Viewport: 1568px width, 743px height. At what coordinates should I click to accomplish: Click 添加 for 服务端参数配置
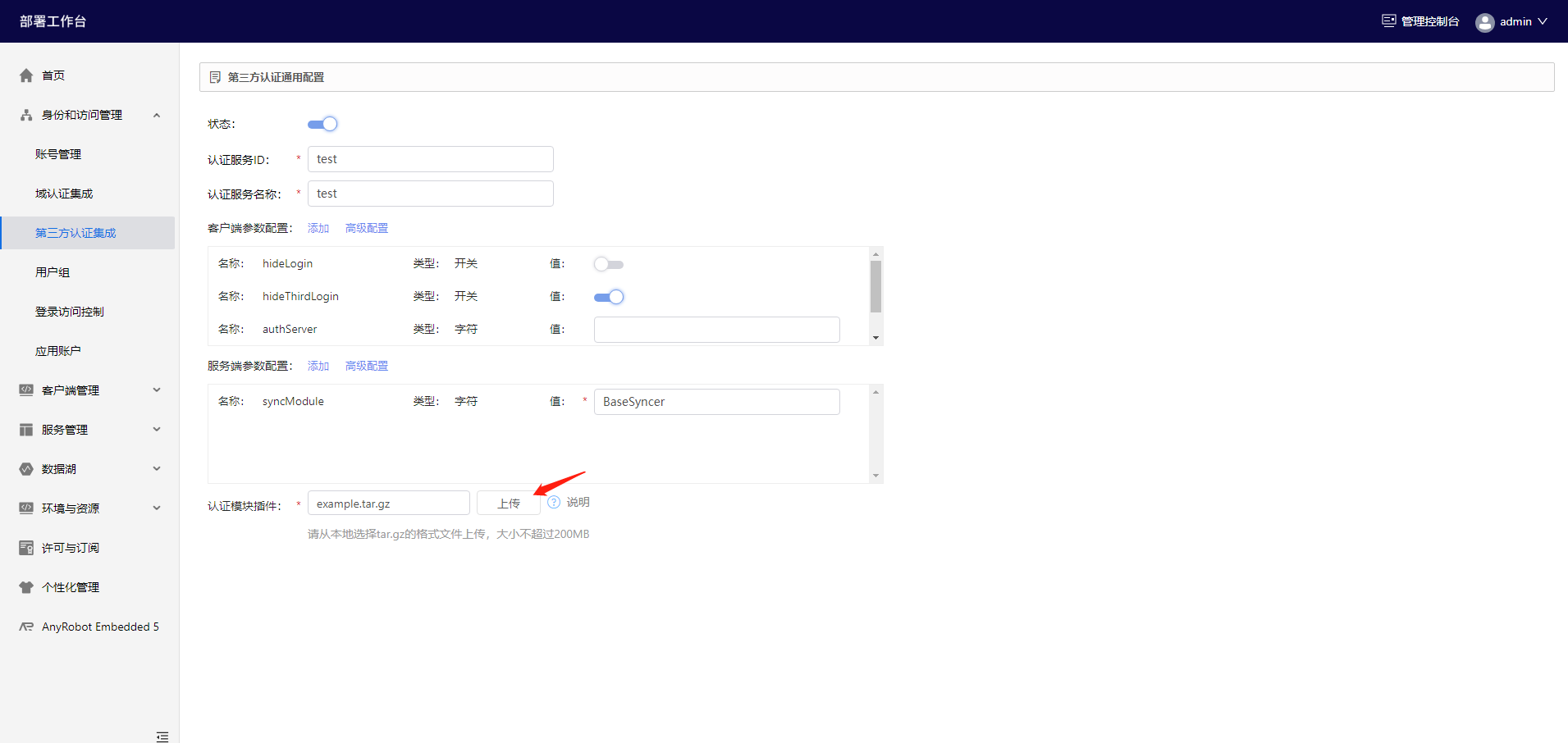pyautogui.click(x=318, y=366)
